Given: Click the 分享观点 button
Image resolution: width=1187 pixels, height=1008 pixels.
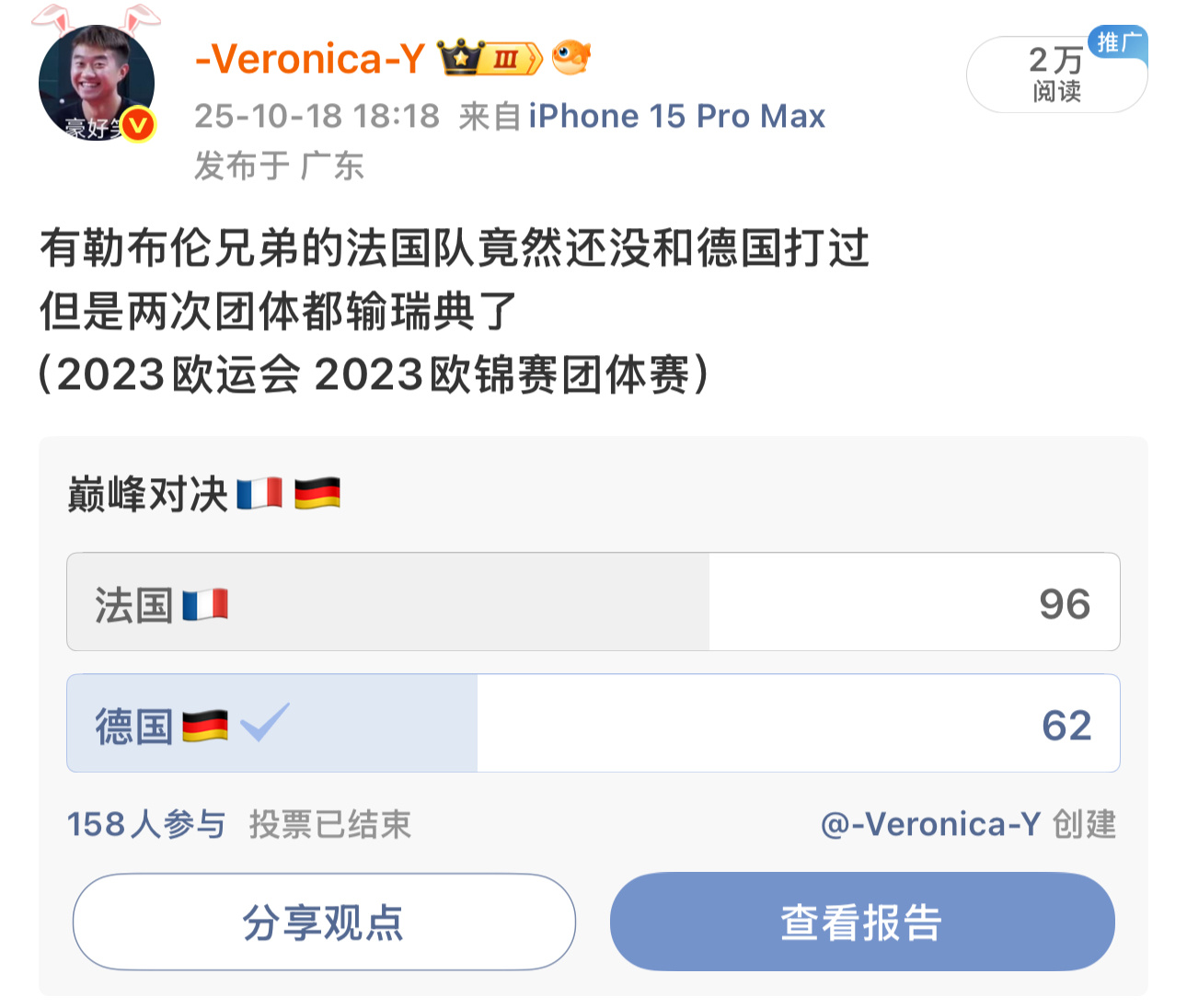Looking at the screenshot, I should 324,922.
